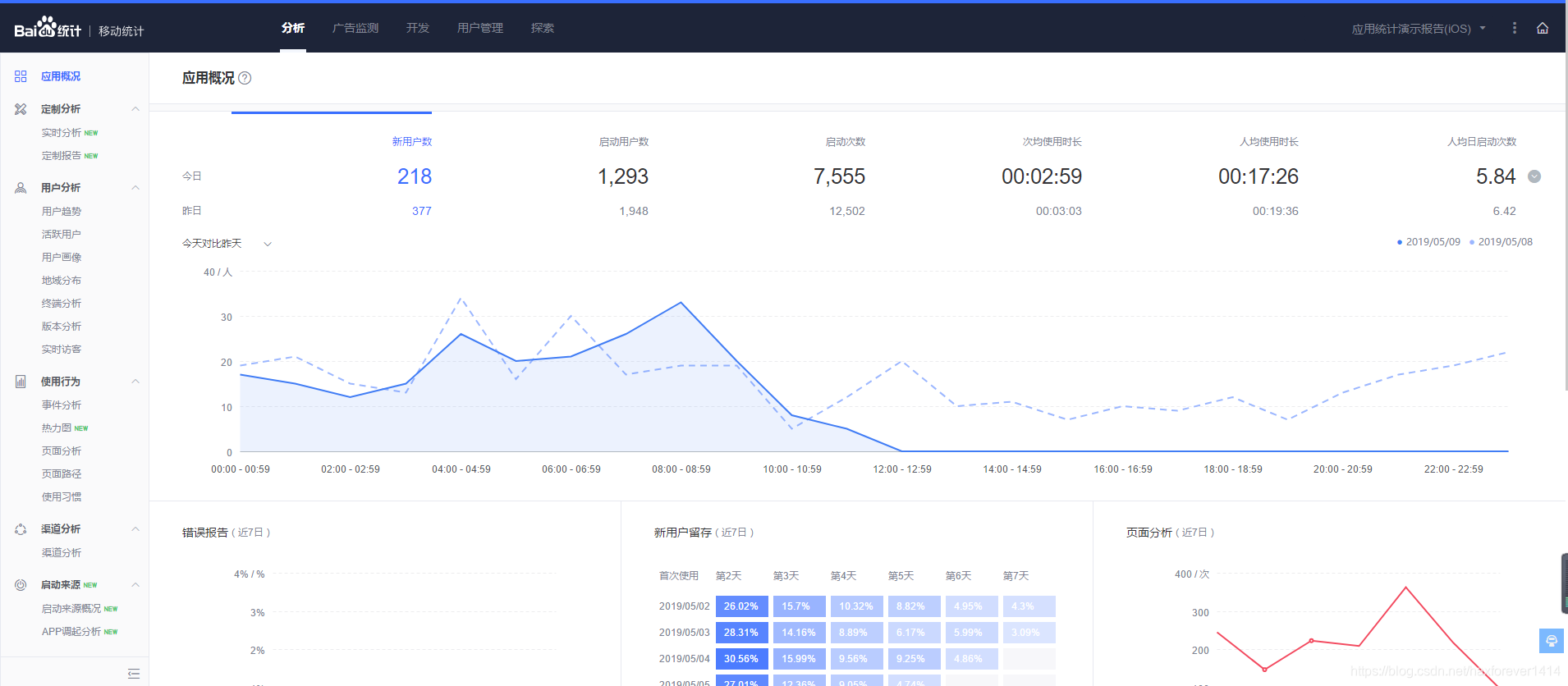Open 活跃用户 in the sidebar
1568x686 pixels.
coord(62,235)
